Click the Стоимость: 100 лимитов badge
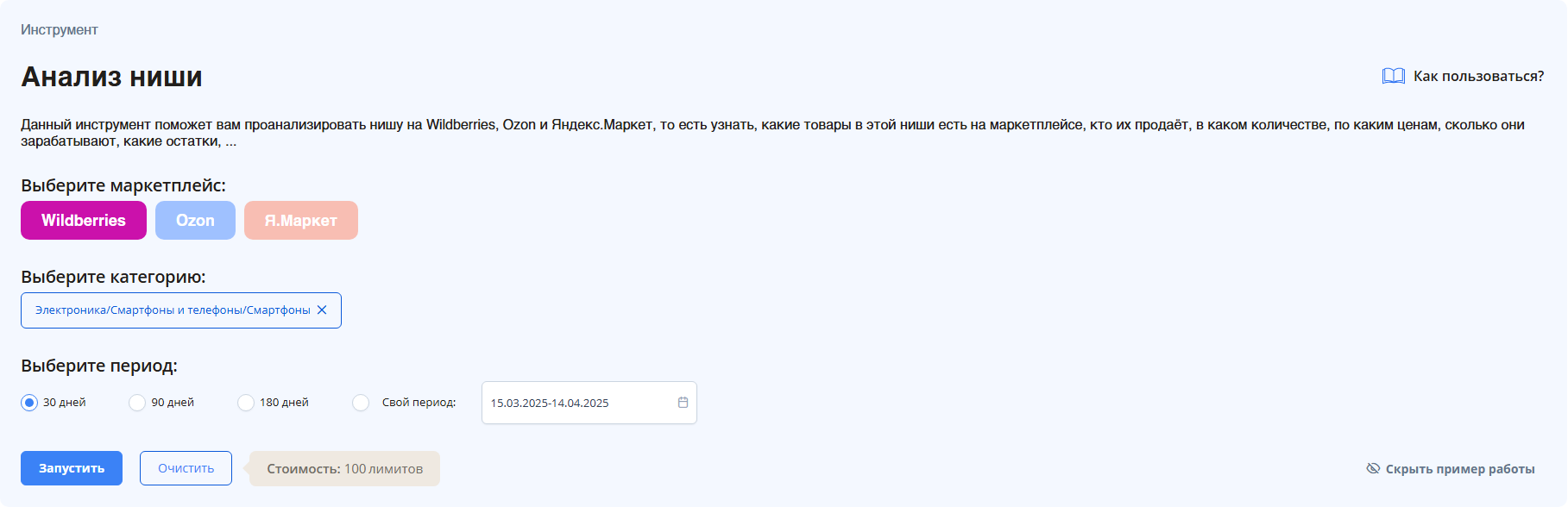The width and height of the screenshot is (1568, 507). 344,469
